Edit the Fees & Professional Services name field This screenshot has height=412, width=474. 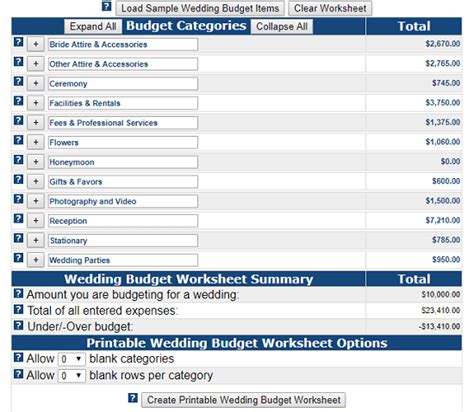coord(123,123)
